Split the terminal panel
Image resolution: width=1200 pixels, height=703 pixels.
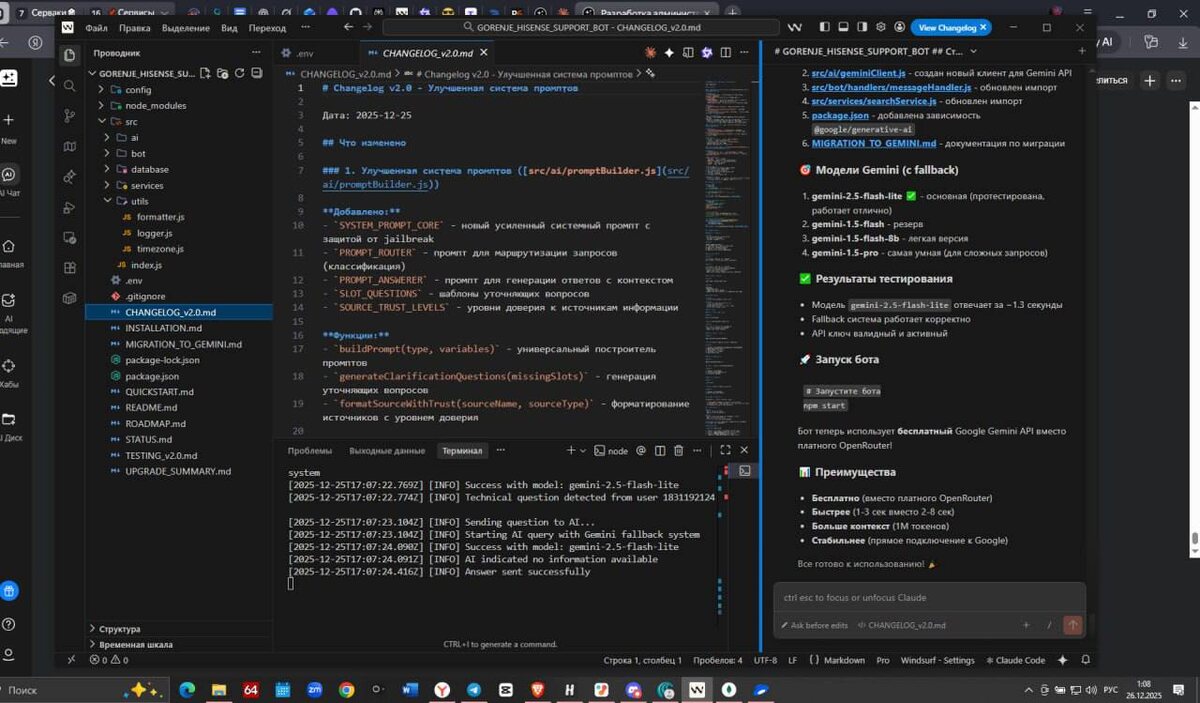click(x=659, y=451)
